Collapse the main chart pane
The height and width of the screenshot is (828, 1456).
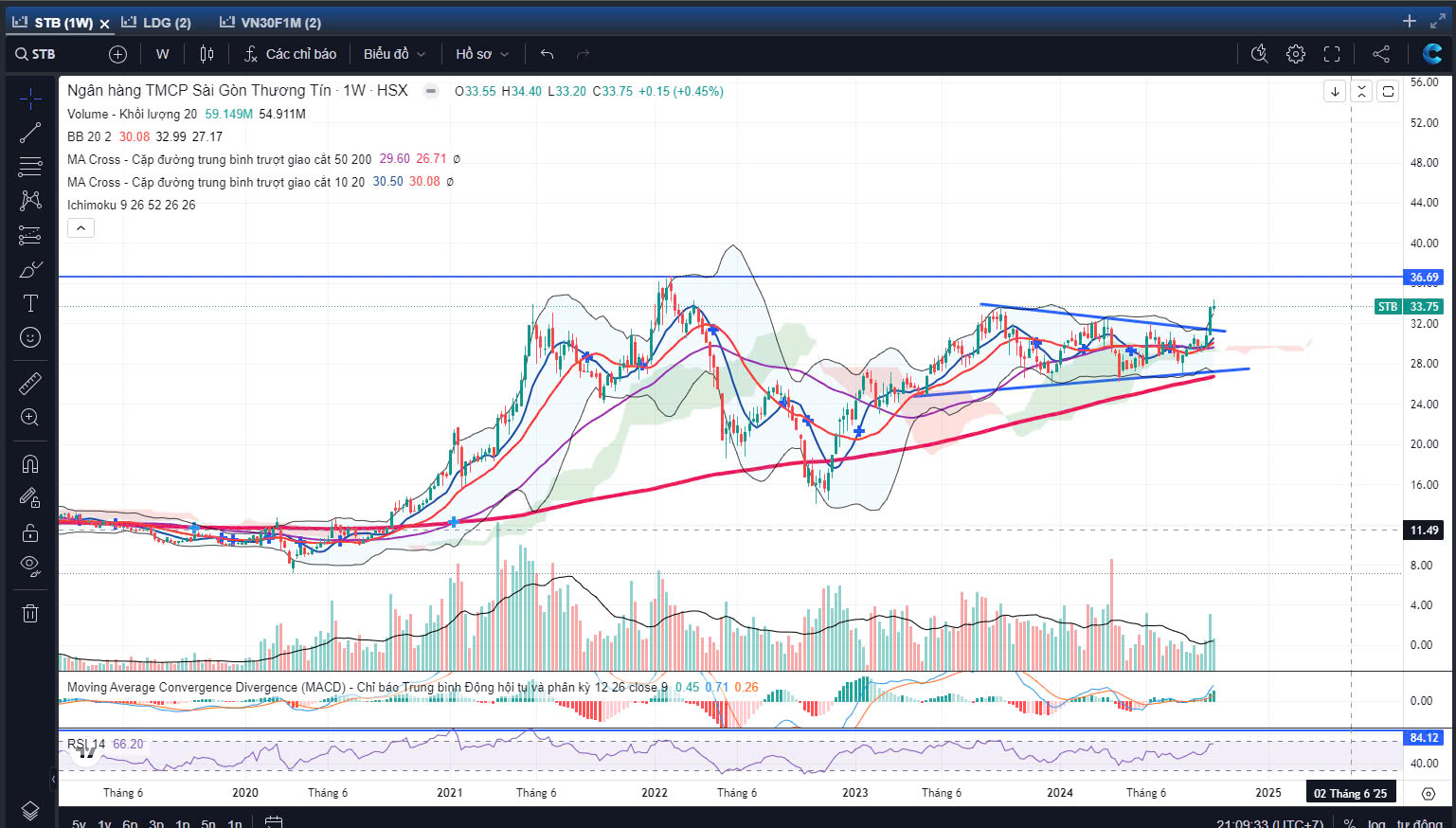(x=1361, y=91)
